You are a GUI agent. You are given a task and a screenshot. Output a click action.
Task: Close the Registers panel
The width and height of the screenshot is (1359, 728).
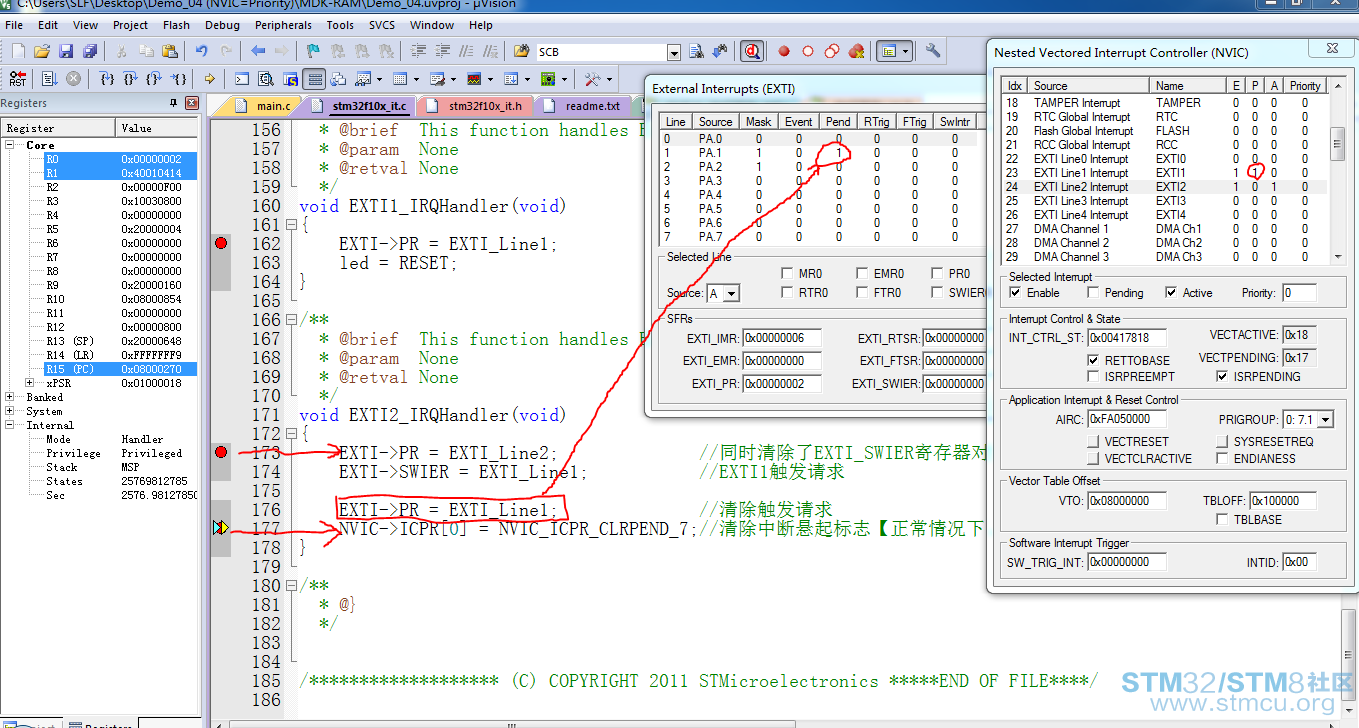click(192, 103)
